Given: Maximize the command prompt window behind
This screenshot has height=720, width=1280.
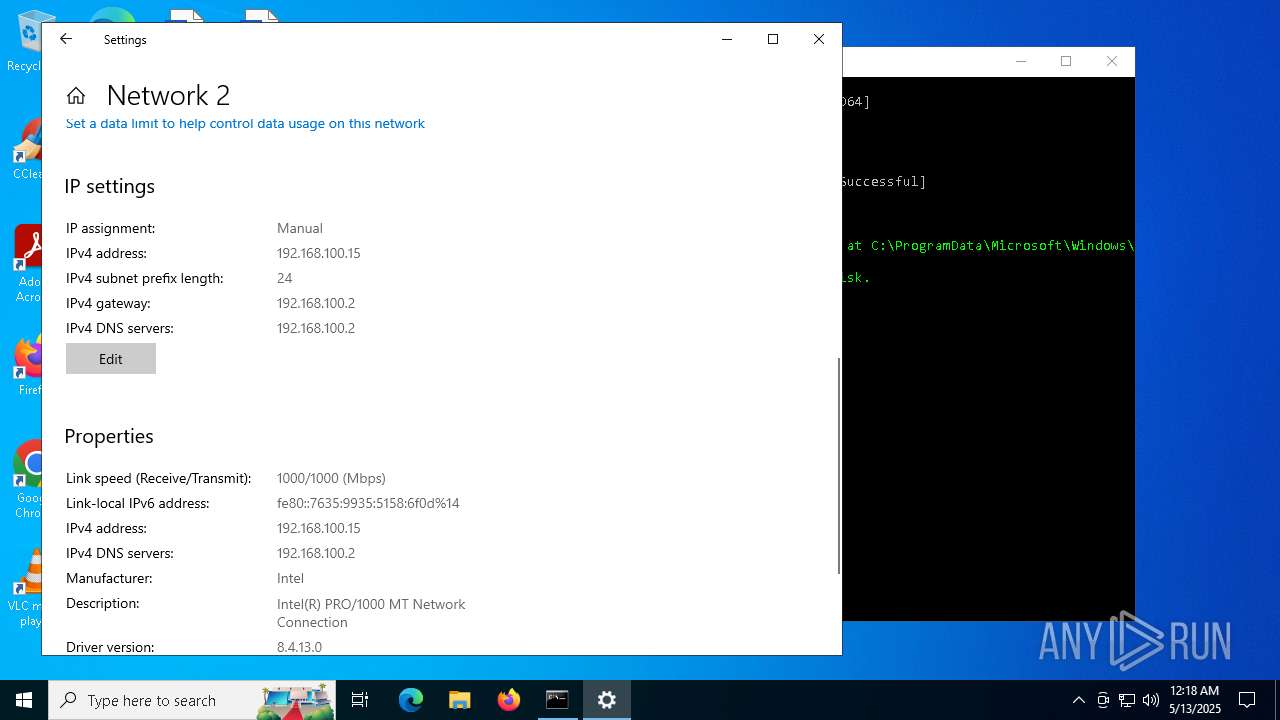Looking at the screenshot, I should tap(1066, 61).
